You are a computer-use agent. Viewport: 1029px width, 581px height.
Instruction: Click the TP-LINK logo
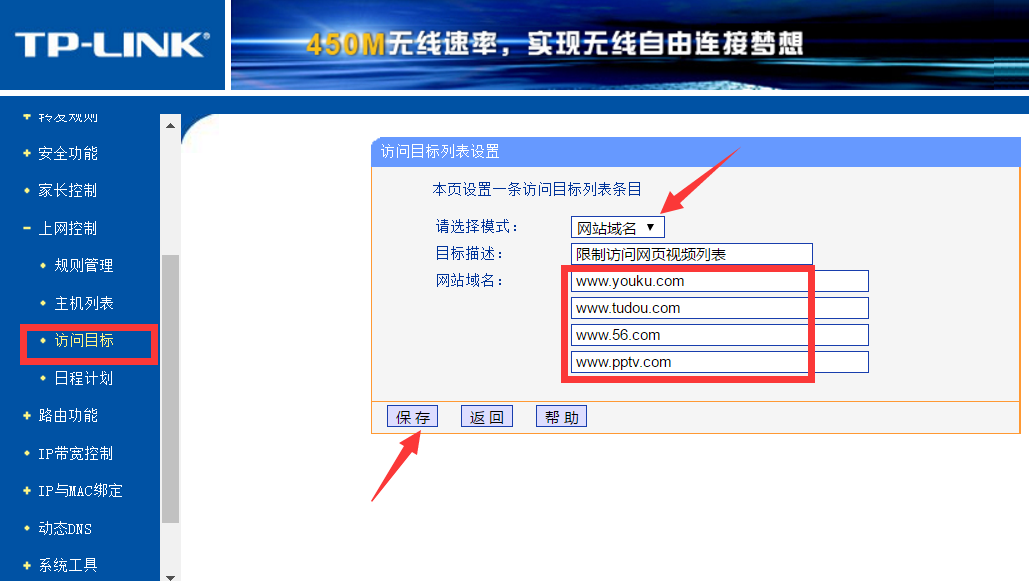click(112, 45)
